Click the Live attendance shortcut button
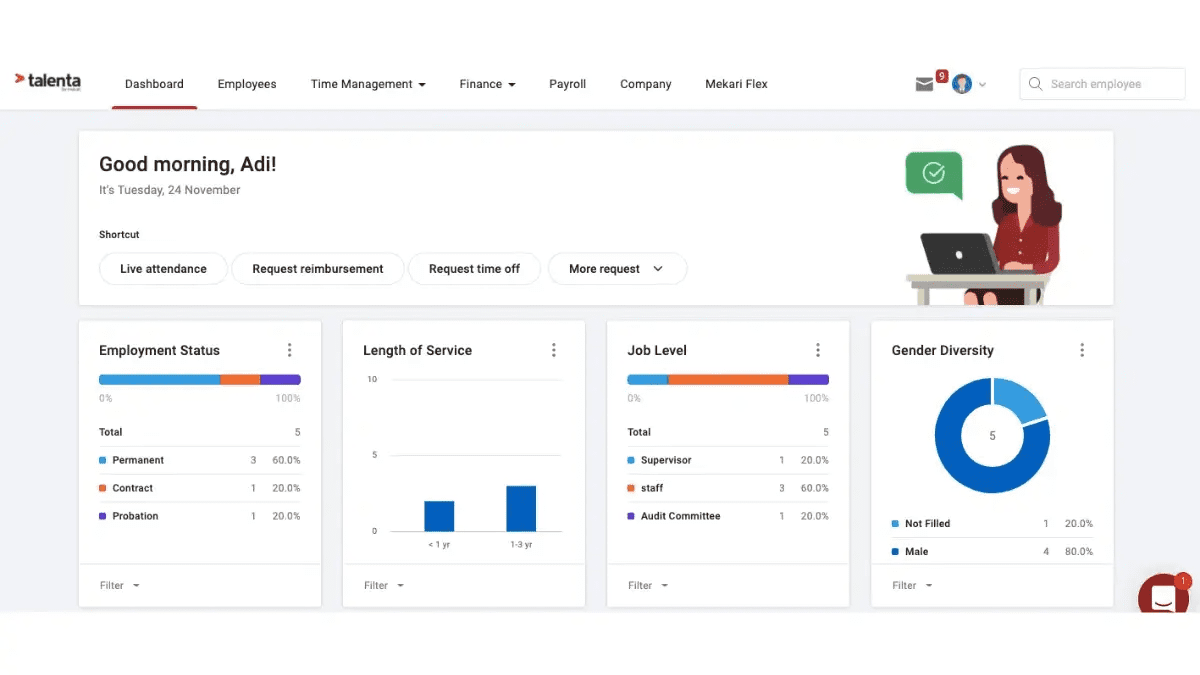Image resolution: width=1200 pixels, height=675 pixels. click(163, 269)
